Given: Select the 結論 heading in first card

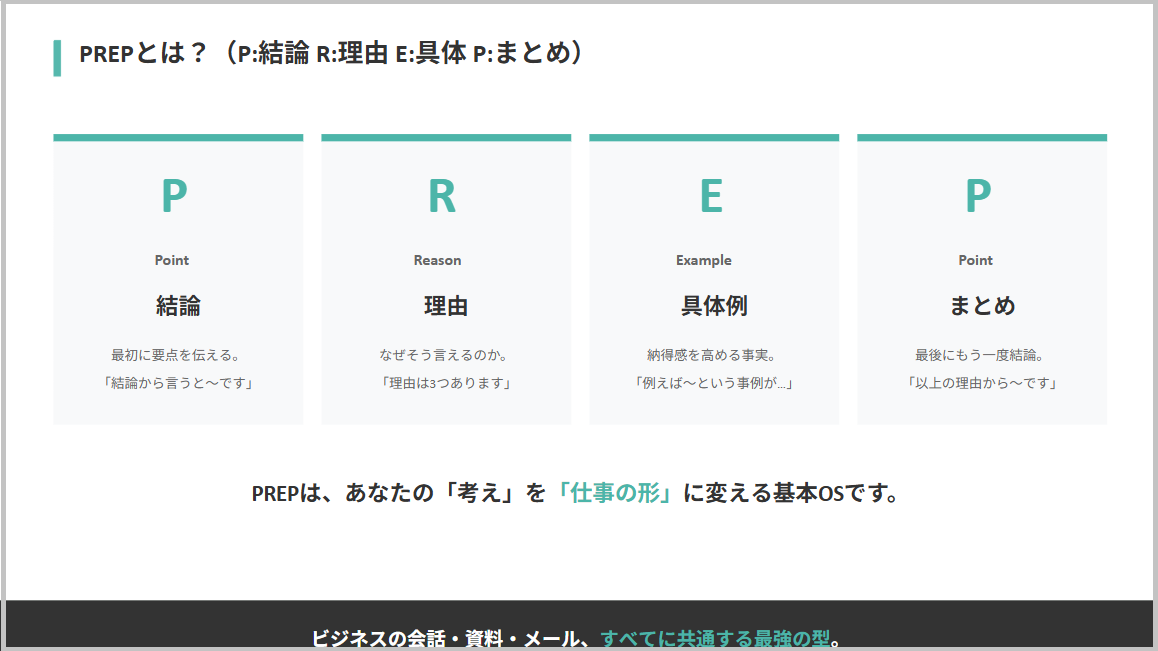Looking at the screenshot, I should click(178, 305).
